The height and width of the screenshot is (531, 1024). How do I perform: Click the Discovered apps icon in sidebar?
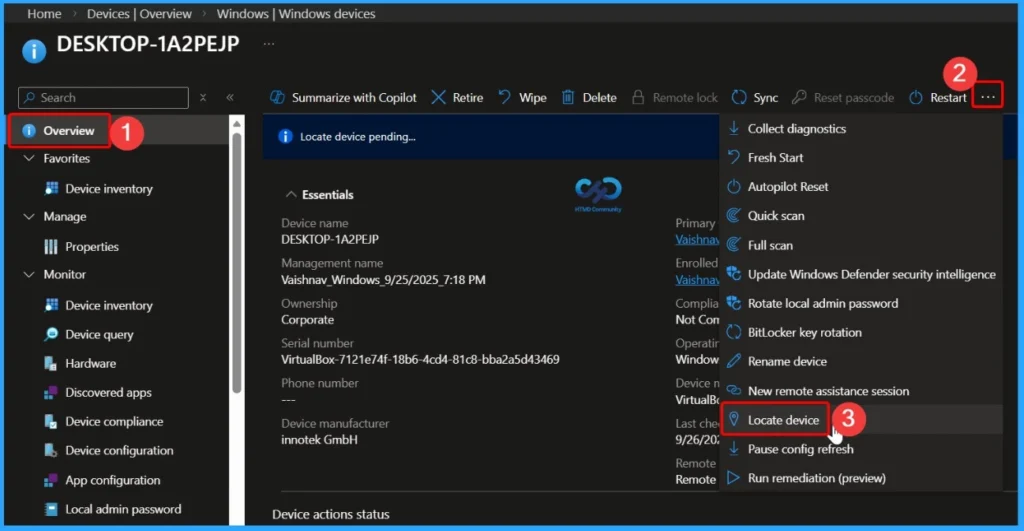click(x=51, y=393)
